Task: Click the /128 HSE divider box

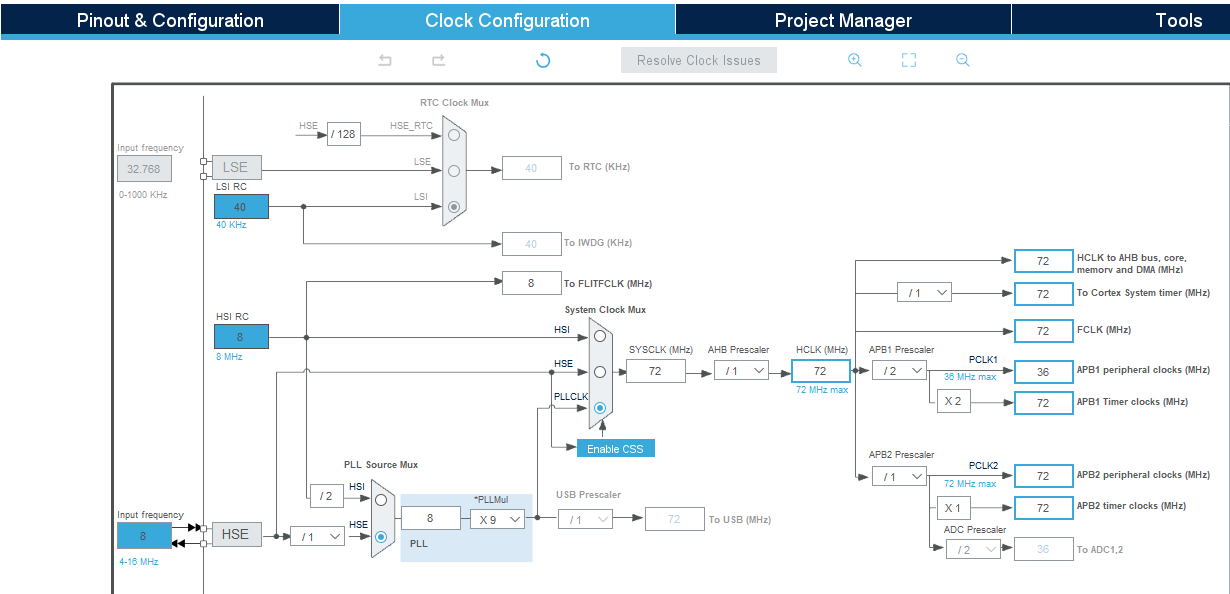Action: (343, 134)
